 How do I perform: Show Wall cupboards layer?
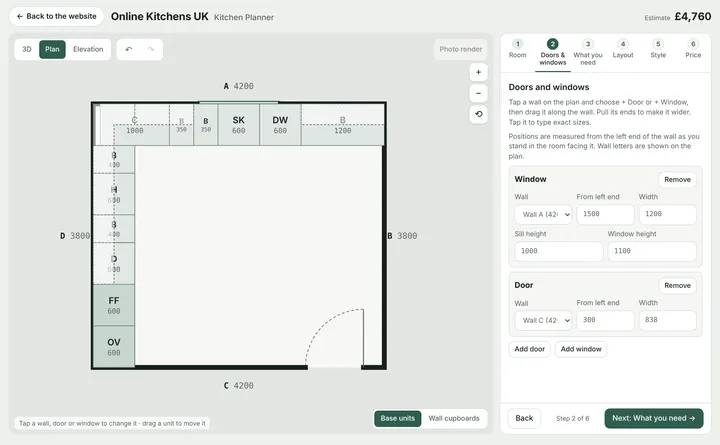coord(454,418)
